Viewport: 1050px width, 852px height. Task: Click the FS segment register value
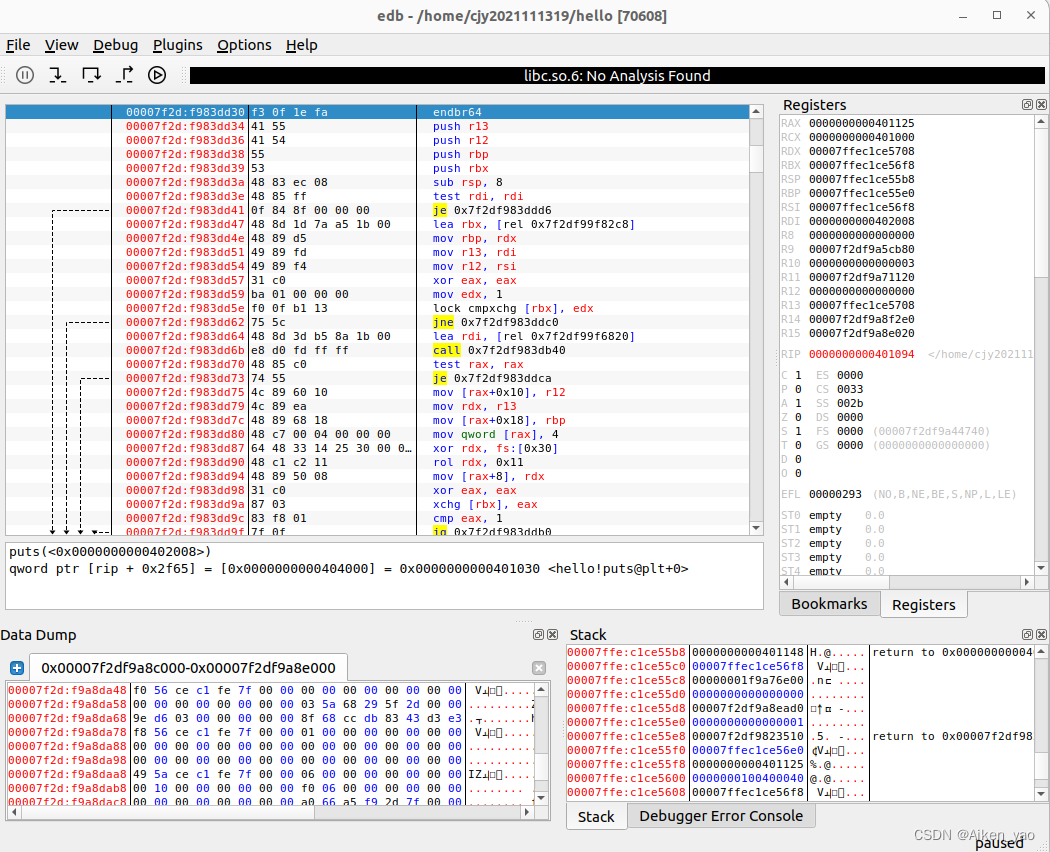pyautogui.click(x=850, y=431)
